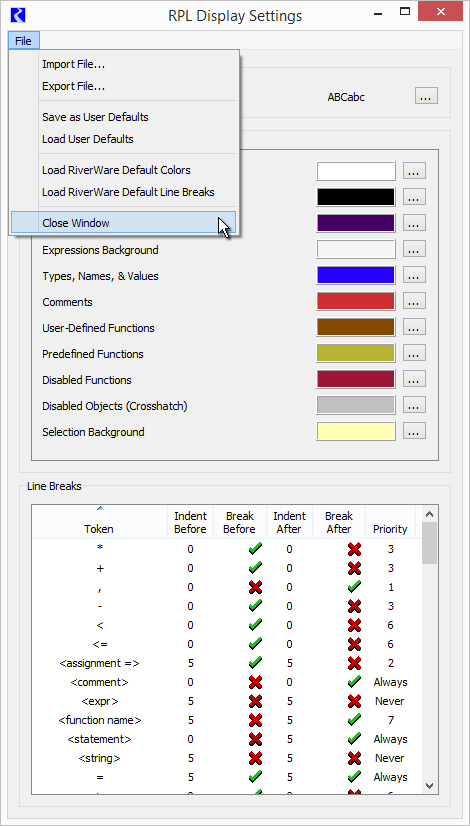This screenshot has height=826, width=470.
Task: Toggle Break After checkmark for <statement>
Action: coord(355,739)
